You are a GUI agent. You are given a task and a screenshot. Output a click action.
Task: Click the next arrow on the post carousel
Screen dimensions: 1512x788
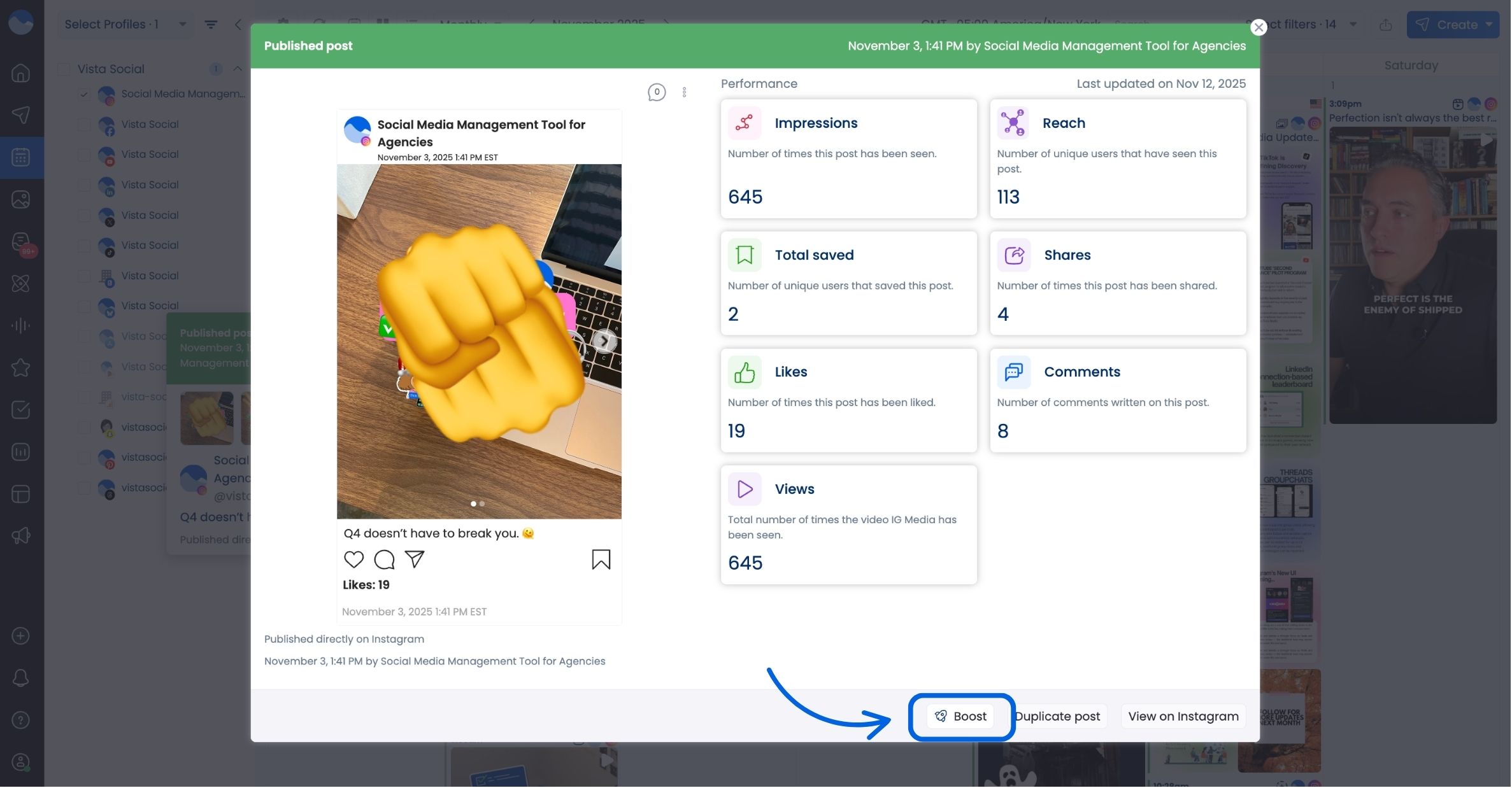(x=604, y=342)
